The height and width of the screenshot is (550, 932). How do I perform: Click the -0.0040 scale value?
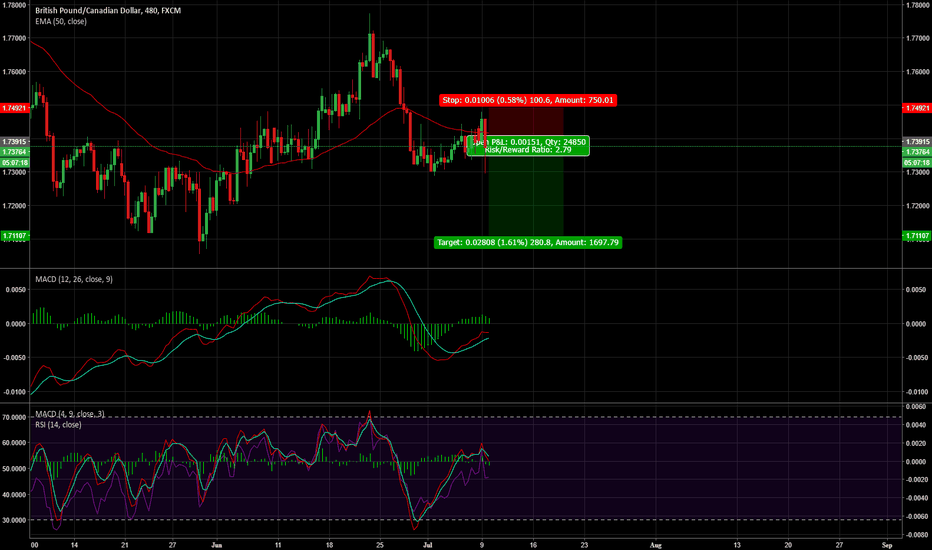[x=915, y=498]
